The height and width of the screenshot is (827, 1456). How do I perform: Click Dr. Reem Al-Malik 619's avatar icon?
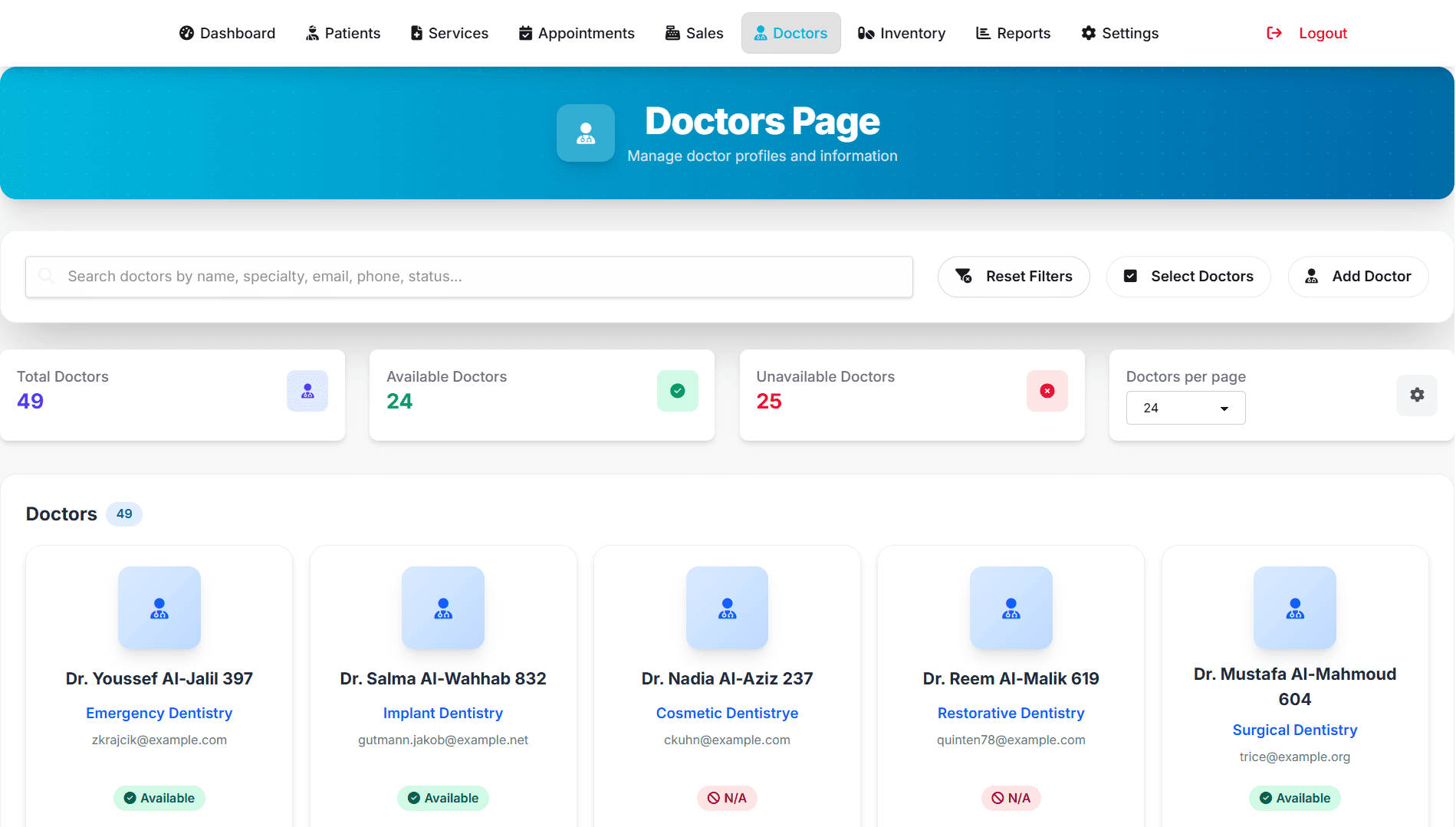tap(1011, 608)
